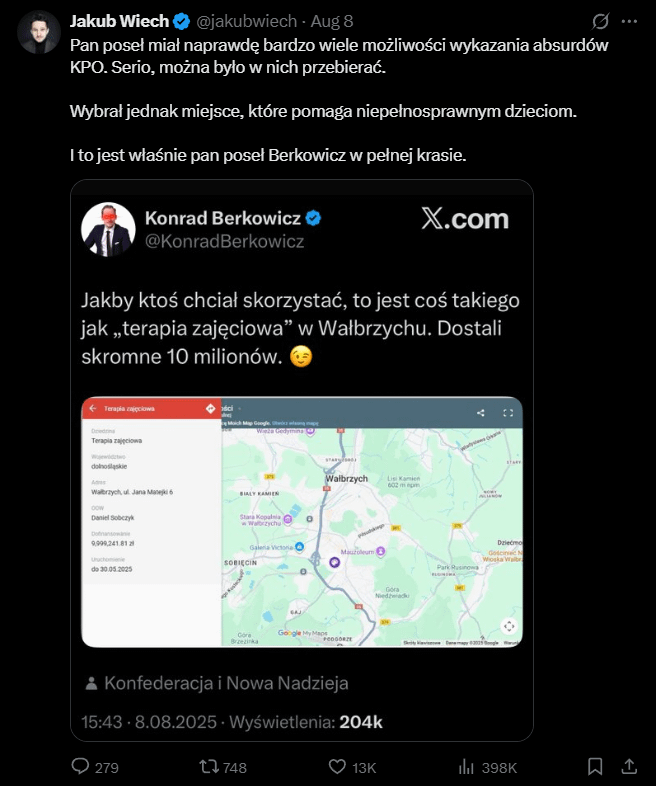Open the share upload icon
The height and width of the screenshot is (786, 656).
point(629,766)
